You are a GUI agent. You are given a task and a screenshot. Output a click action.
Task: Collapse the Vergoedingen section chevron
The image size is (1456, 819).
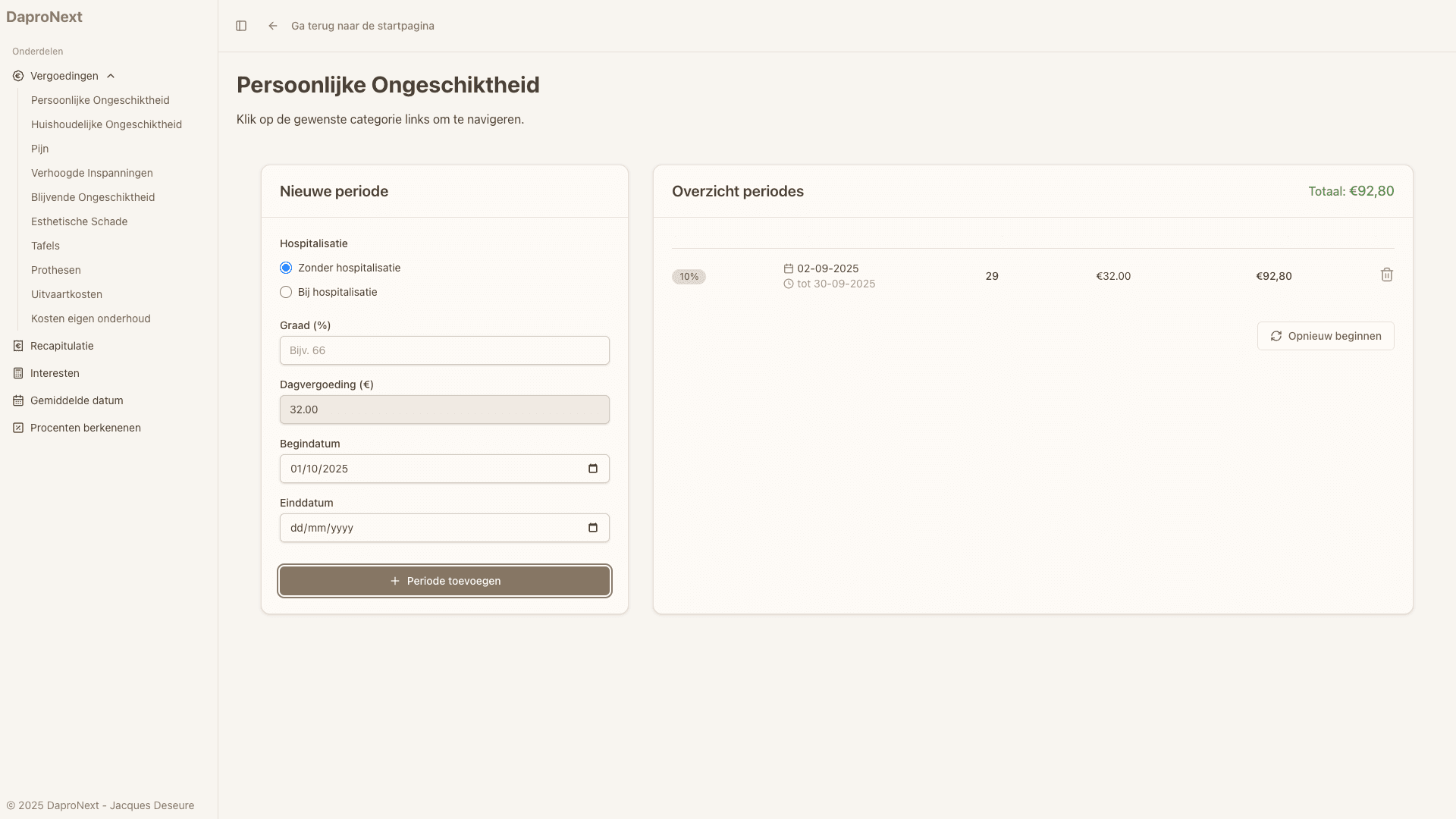coord(111,76)
